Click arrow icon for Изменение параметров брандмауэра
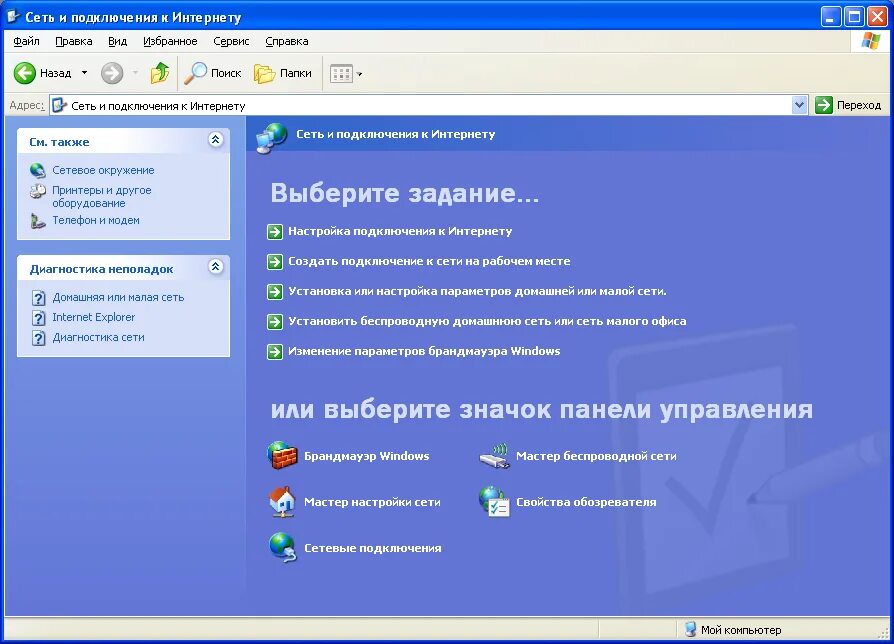 coord(275,352)
